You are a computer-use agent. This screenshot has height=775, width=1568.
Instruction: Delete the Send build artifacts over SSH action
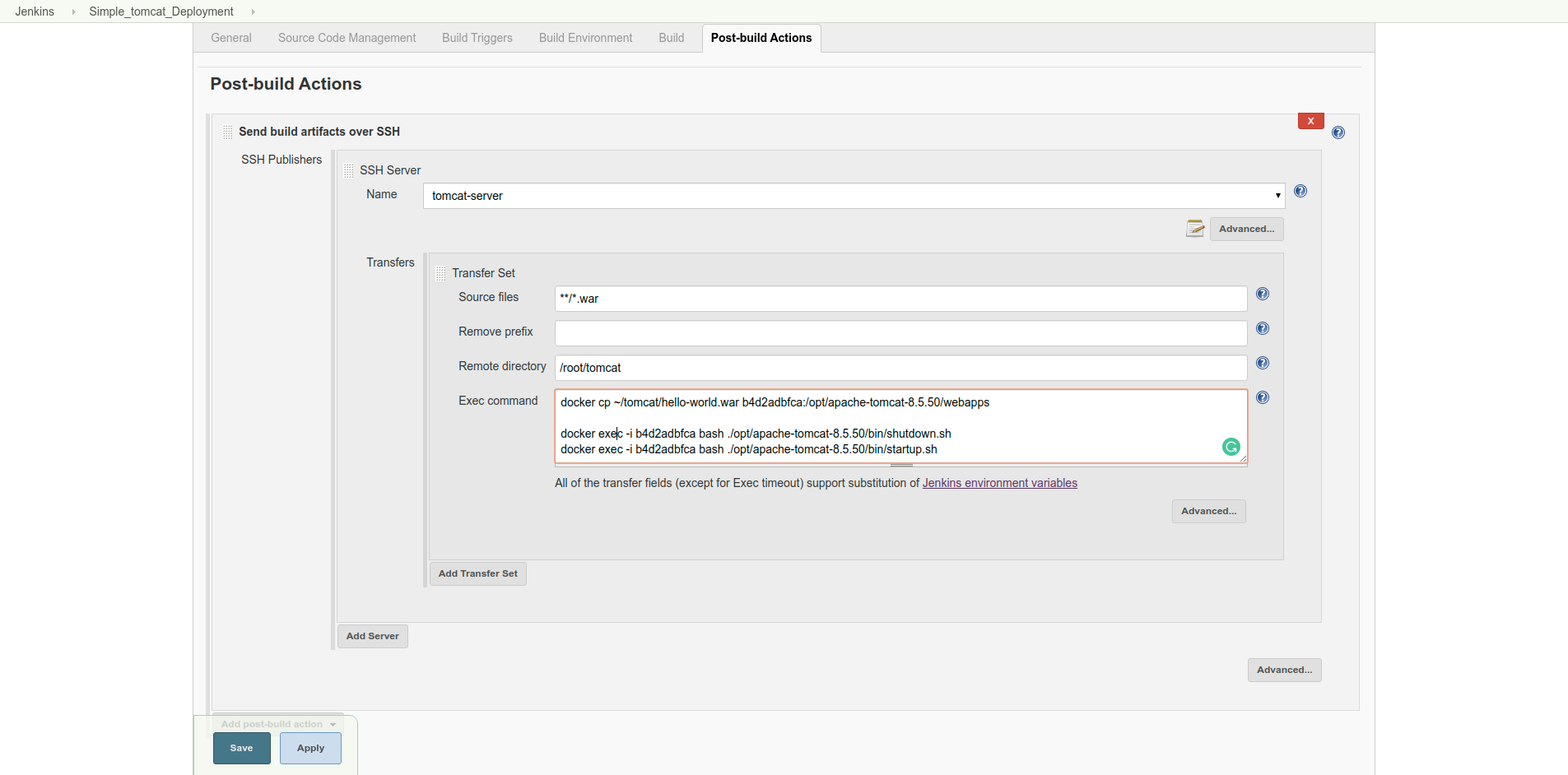(1310, 121)
